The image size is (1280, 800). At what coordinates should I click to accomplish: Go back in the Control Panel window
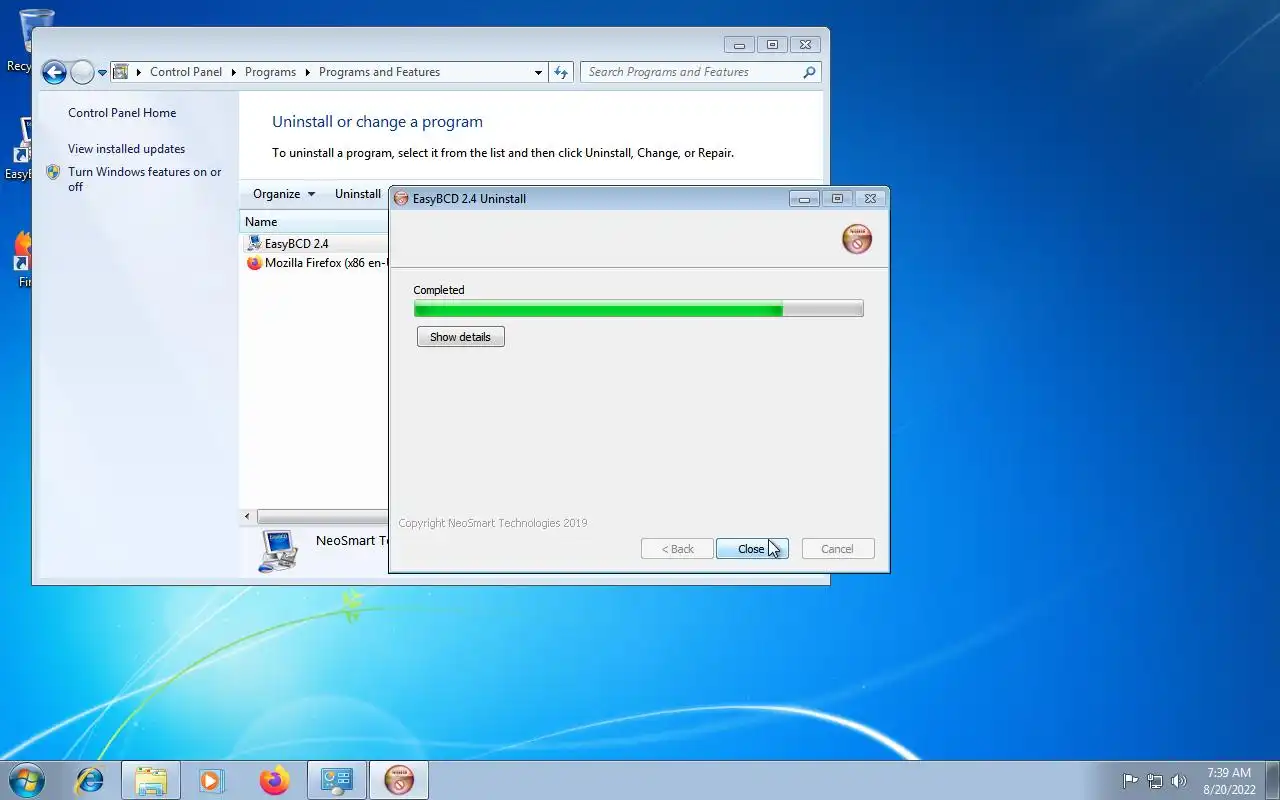tap(54, 72)
